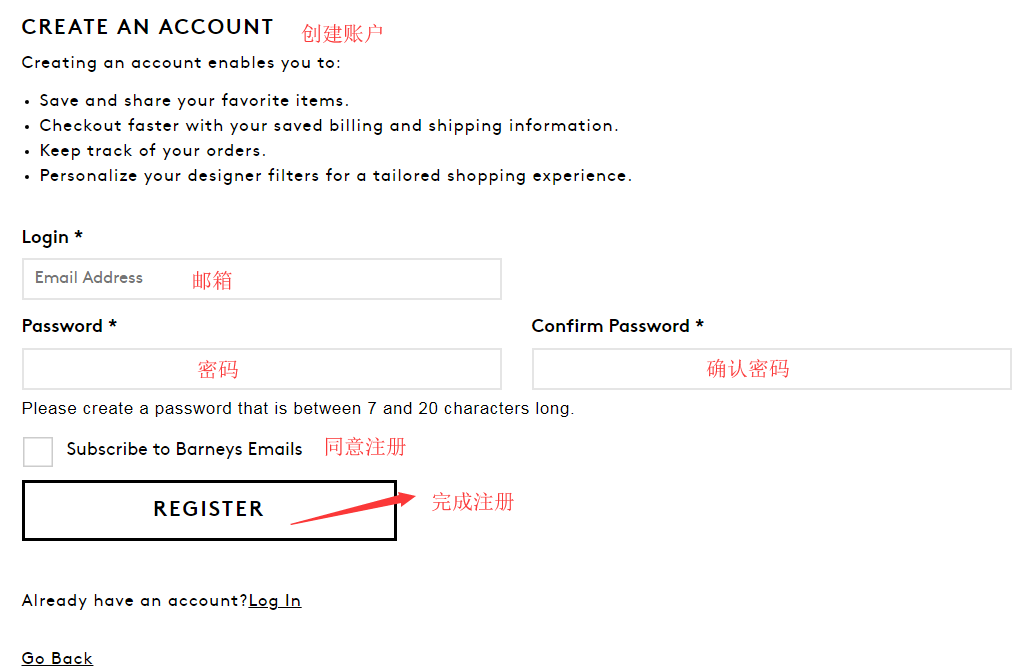The height and width of the screenshot is (672, 1020).
Task: Click "Save and share your favorite items" bullet
Action: (194, 101)
